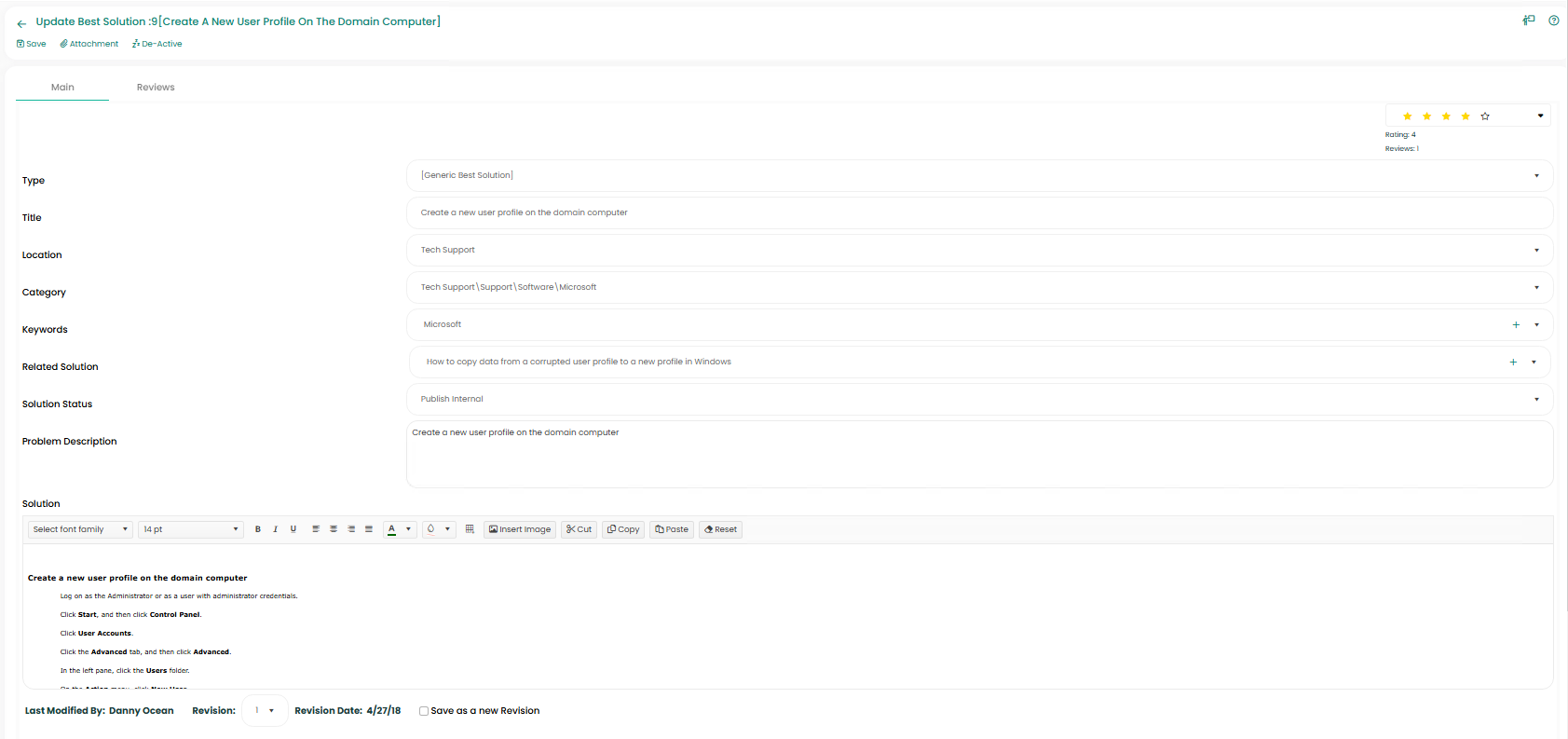Image resolution: width=1568 pixels, height=739 pixels.
Task: Add a related solution using plus icon
Action: pos(1513,362)
